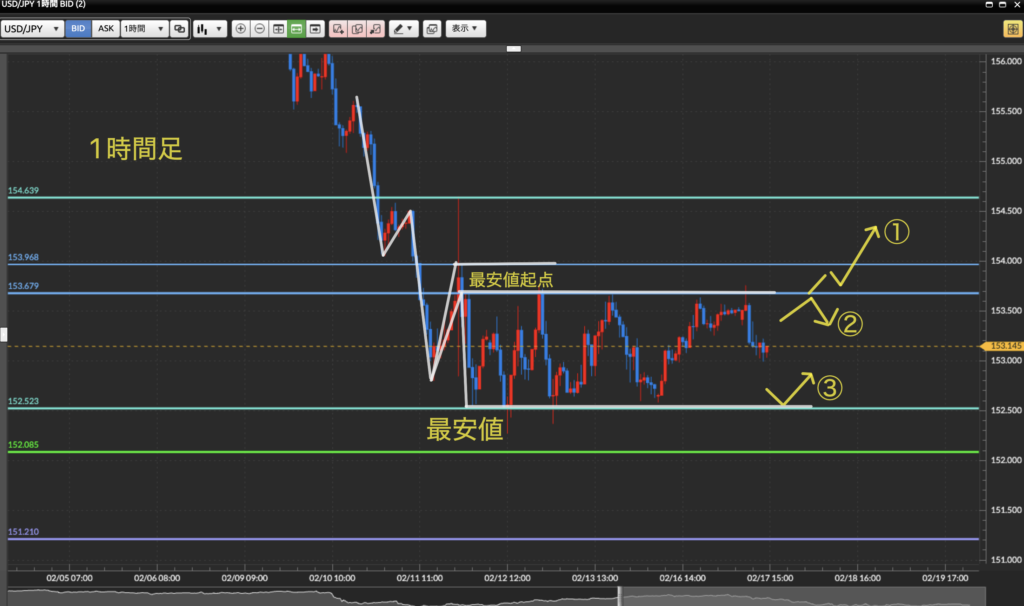Viewport: 1024px width, 606px height.
Task: Click the 153.145 current price label
Action: click(x=1003, y=346)
